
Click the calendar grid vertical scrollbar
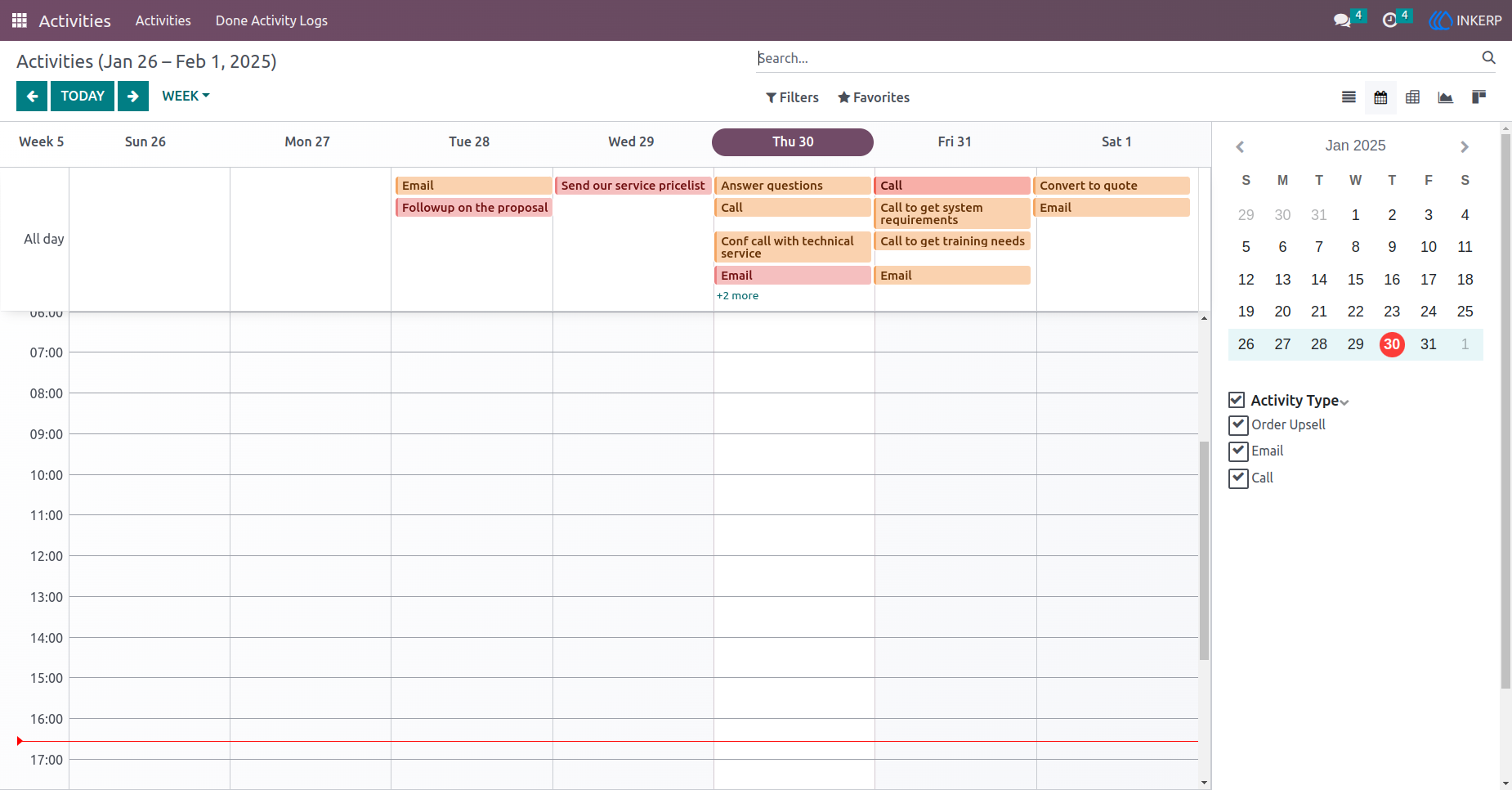click(1204, 550)
